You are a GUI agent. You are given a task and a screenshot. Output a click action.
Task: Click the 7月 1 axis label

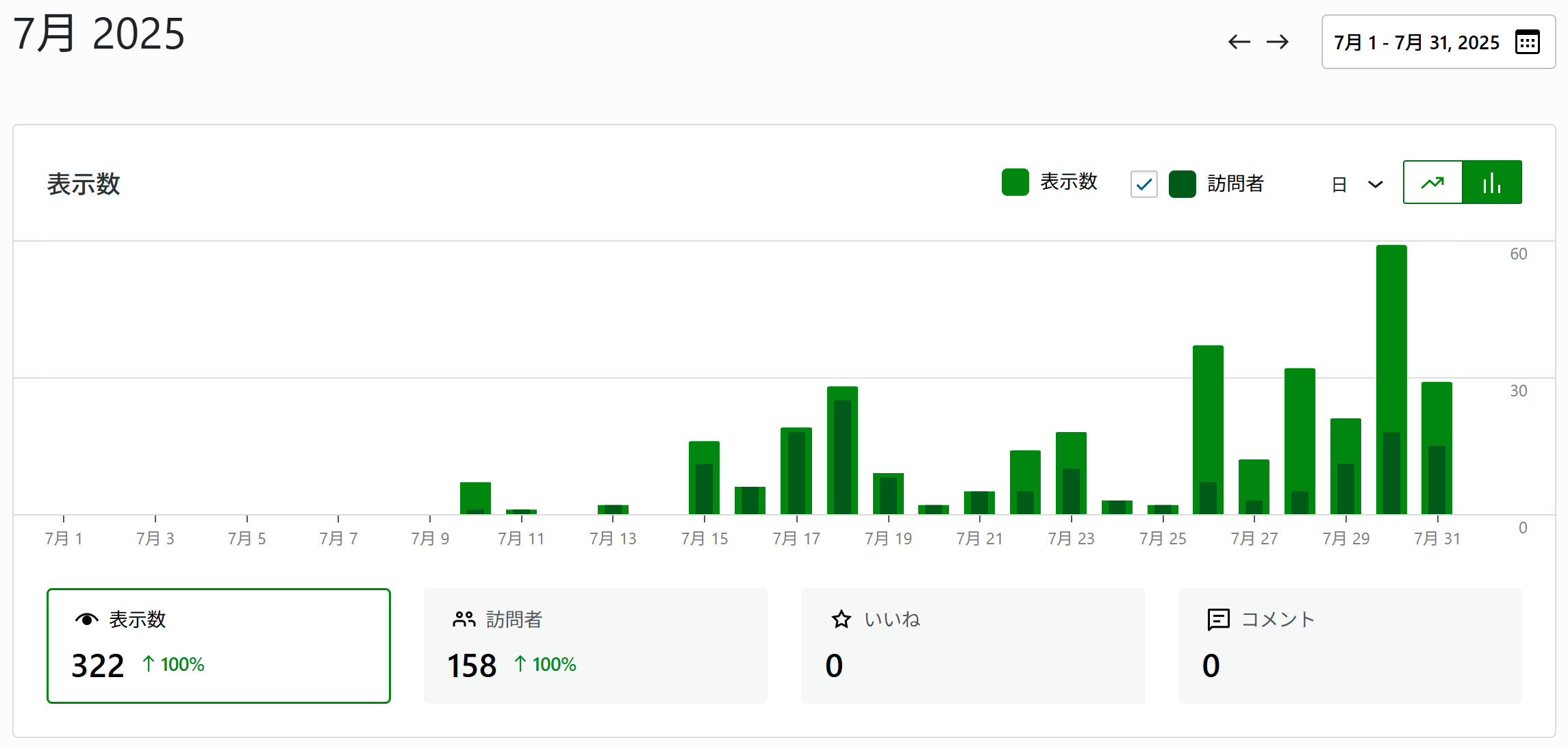pyautogui.click(x=64, y=539)
